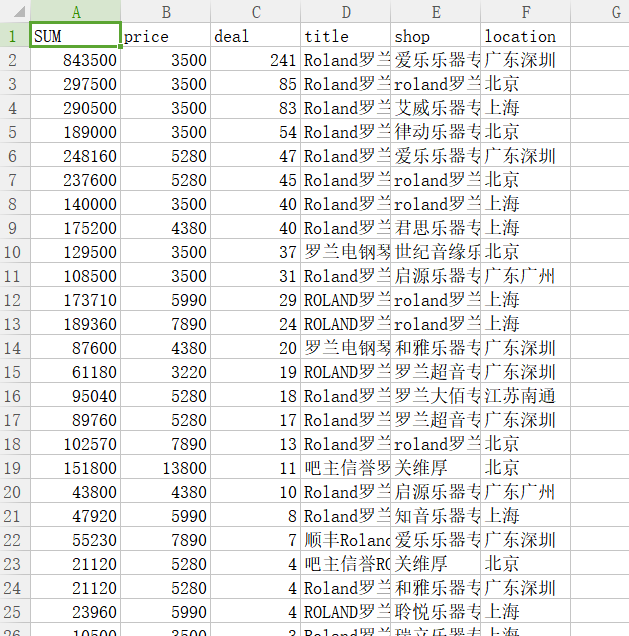Select price cell 13800
This screenshot has height=636, width=629.
pos(165,468)
